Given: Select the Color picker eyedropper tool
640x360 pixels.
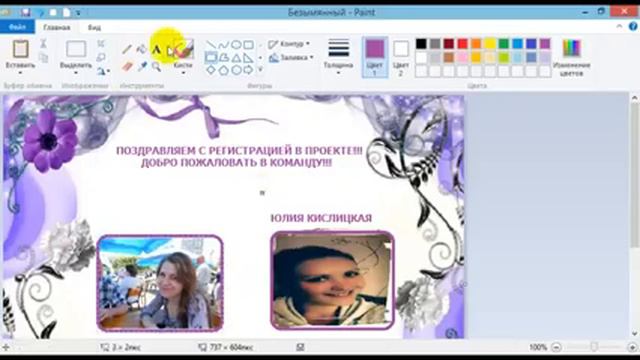Looking at the screenshot, I should tap(142, 66).
